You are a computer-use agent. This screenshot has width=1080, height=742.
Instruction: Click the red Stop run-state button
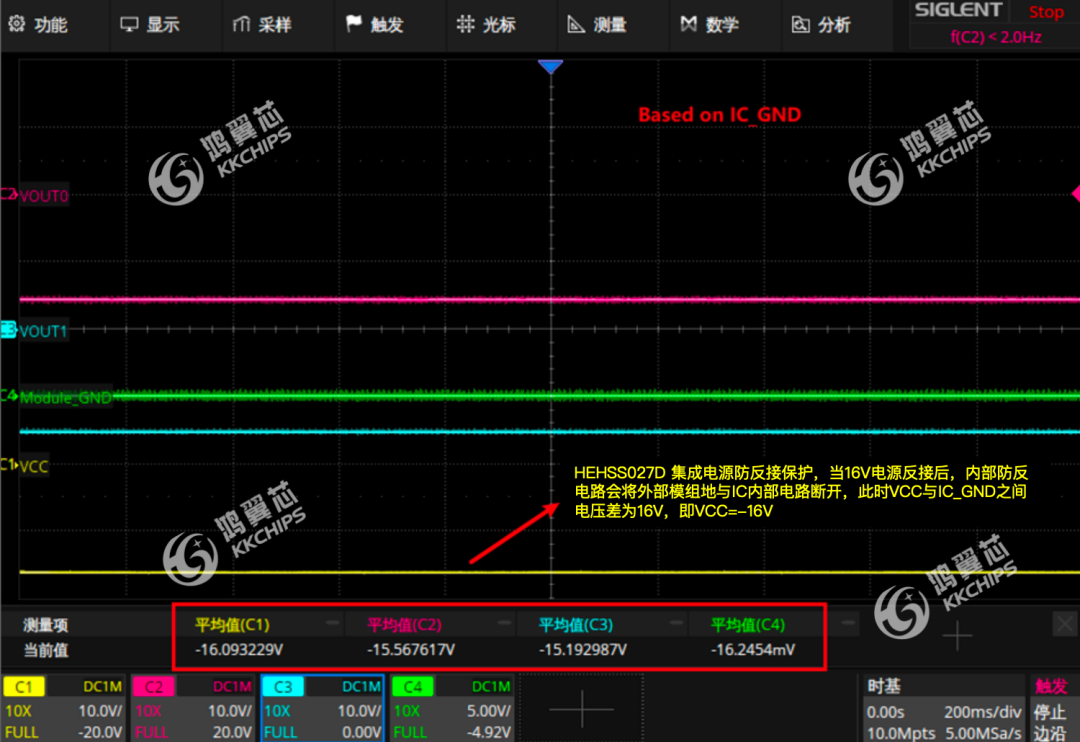pos(1046,12)
